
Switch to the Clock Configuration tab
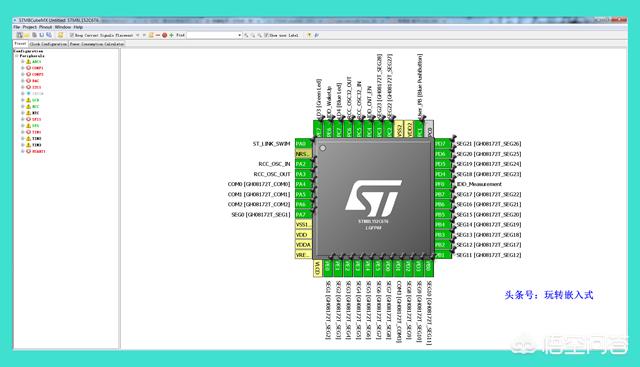(x=48, y=44)
